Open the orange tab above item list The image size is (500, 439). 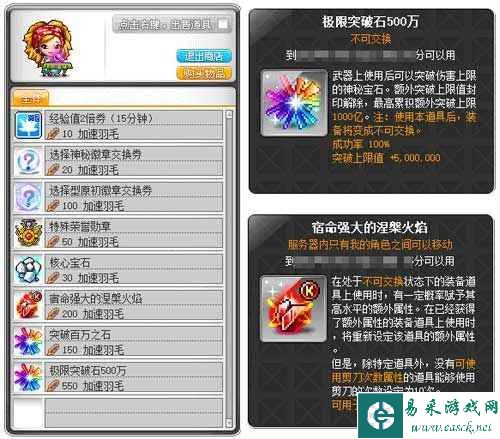tap(30, 98)
